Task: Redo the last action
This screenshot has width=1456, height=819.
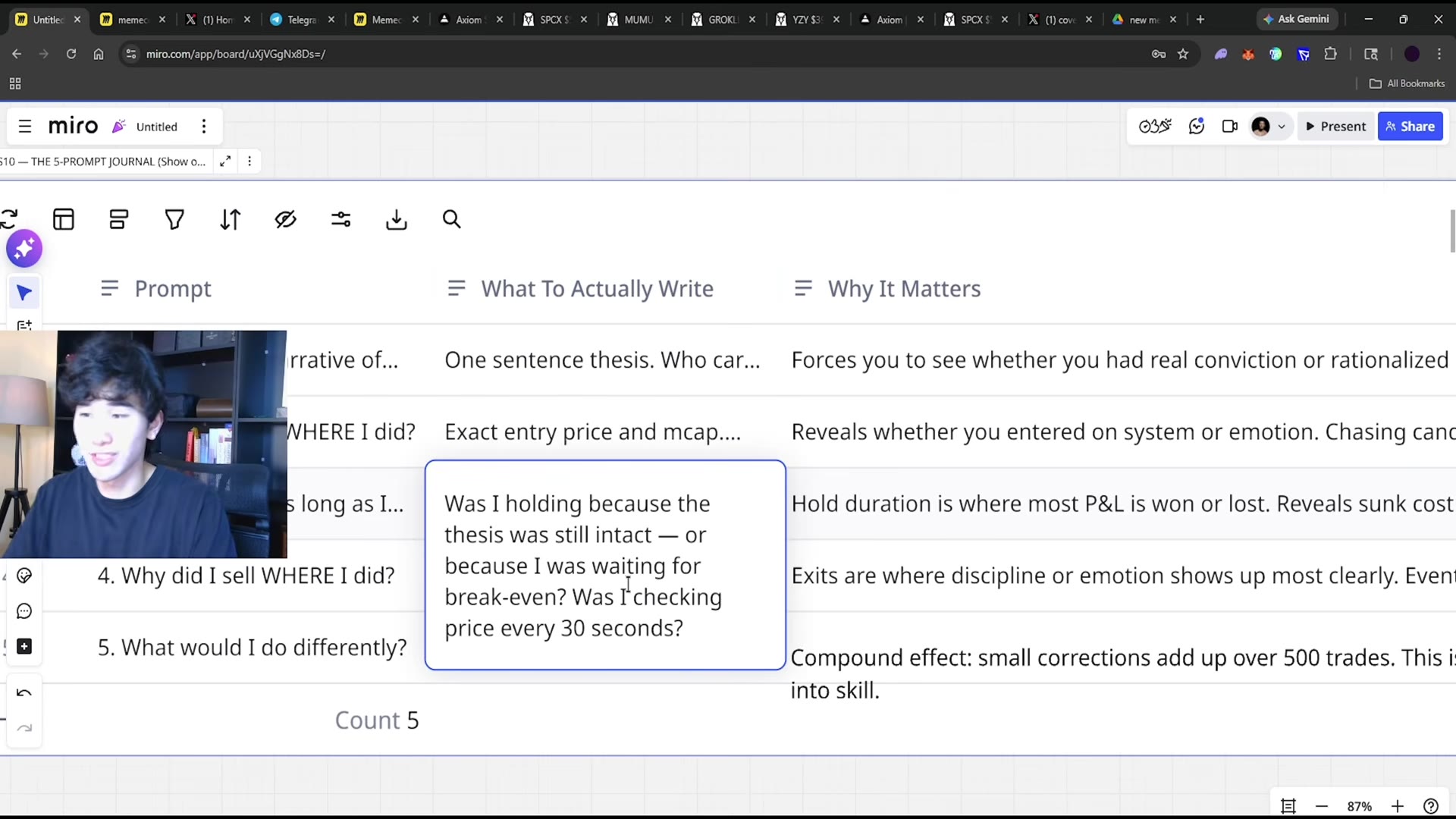Action: pyautogui.click(x=24, y=729)
